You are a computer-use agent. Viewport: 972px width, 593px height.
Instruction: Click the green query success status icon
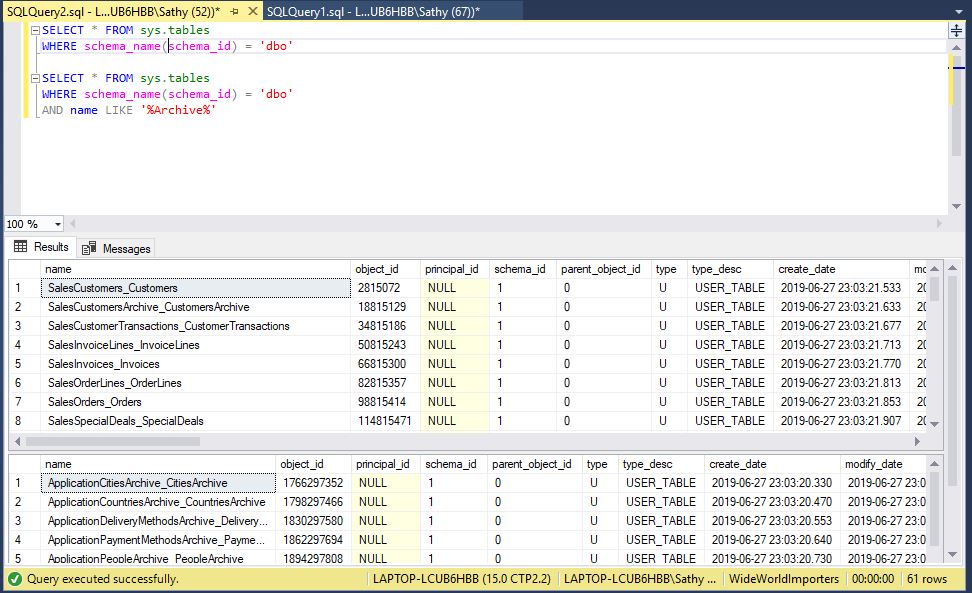(14, 579)
